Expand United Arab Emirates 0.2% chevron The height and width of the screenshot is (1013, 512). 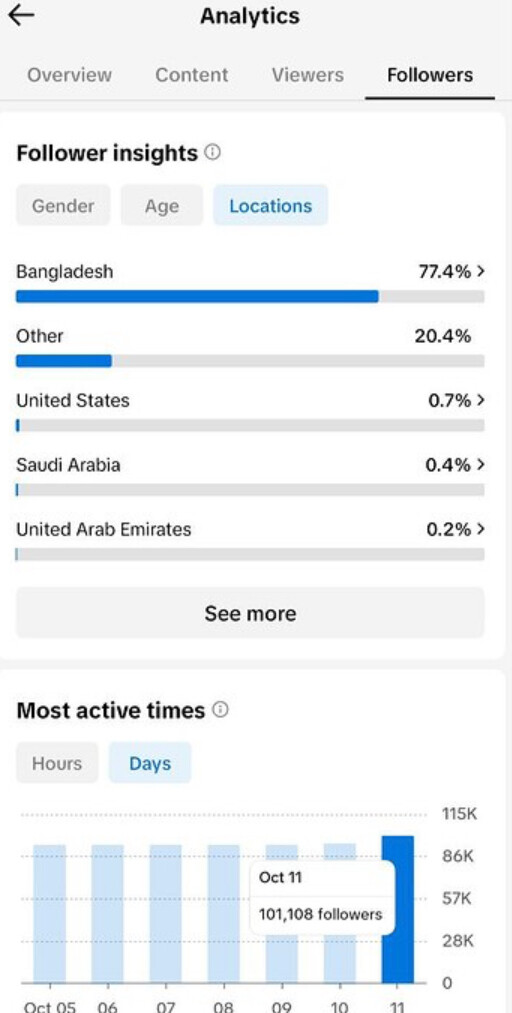[x=480, y=529]
